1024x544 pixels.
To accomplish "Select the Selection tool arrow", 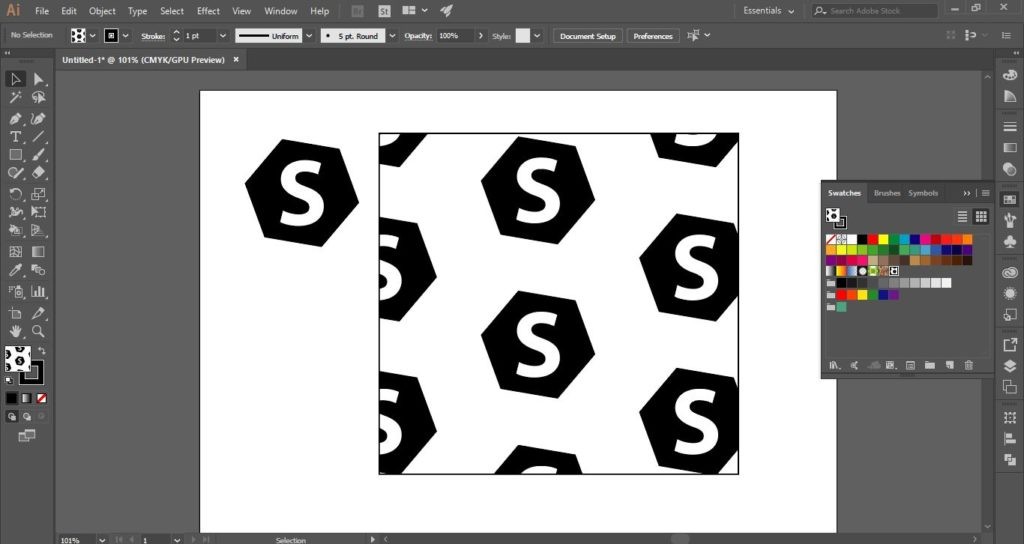I will pos(15,79).
